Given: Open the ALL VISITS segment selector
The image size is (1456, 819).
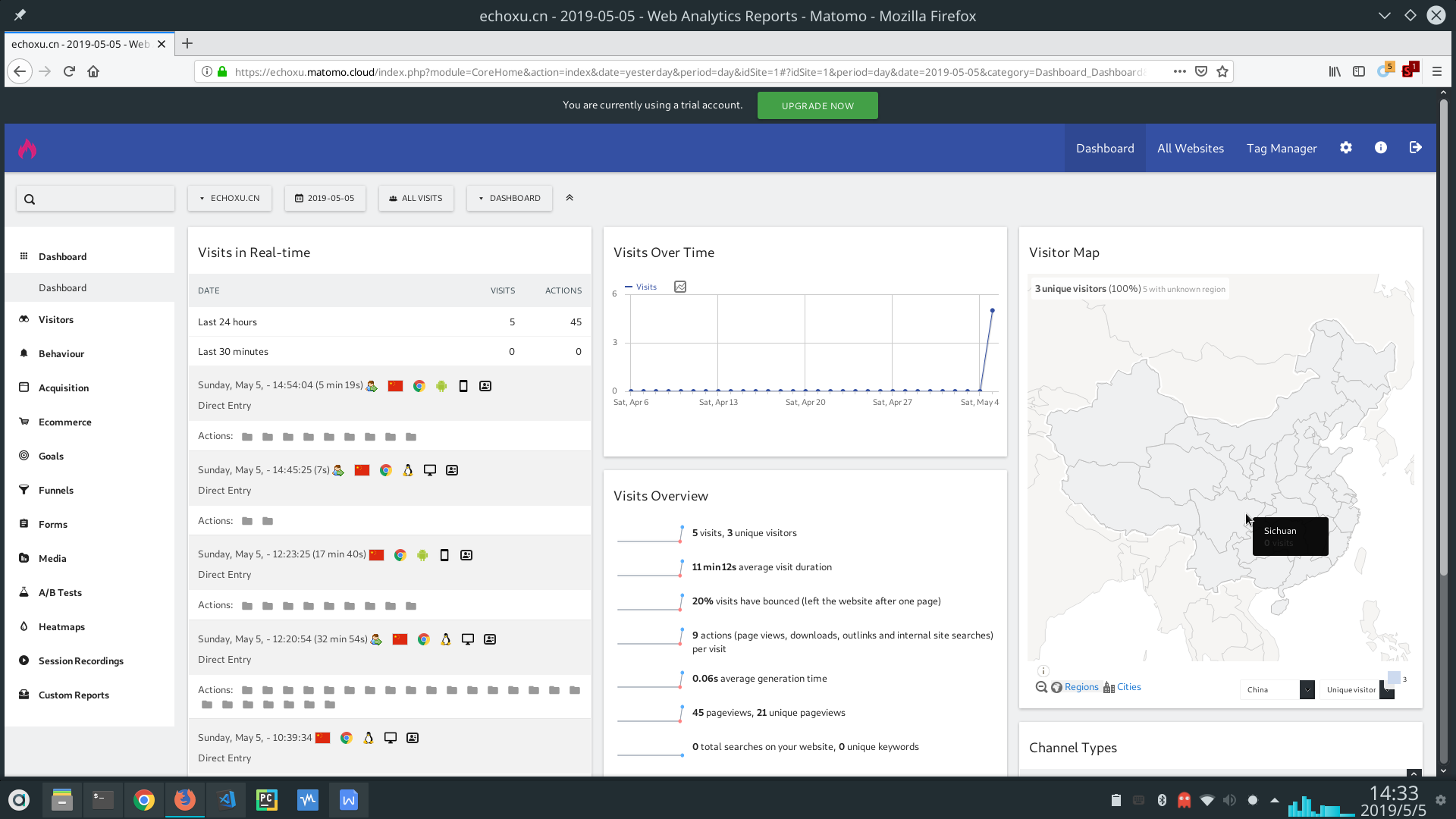Looking at the screenshot, I should 416,198.
